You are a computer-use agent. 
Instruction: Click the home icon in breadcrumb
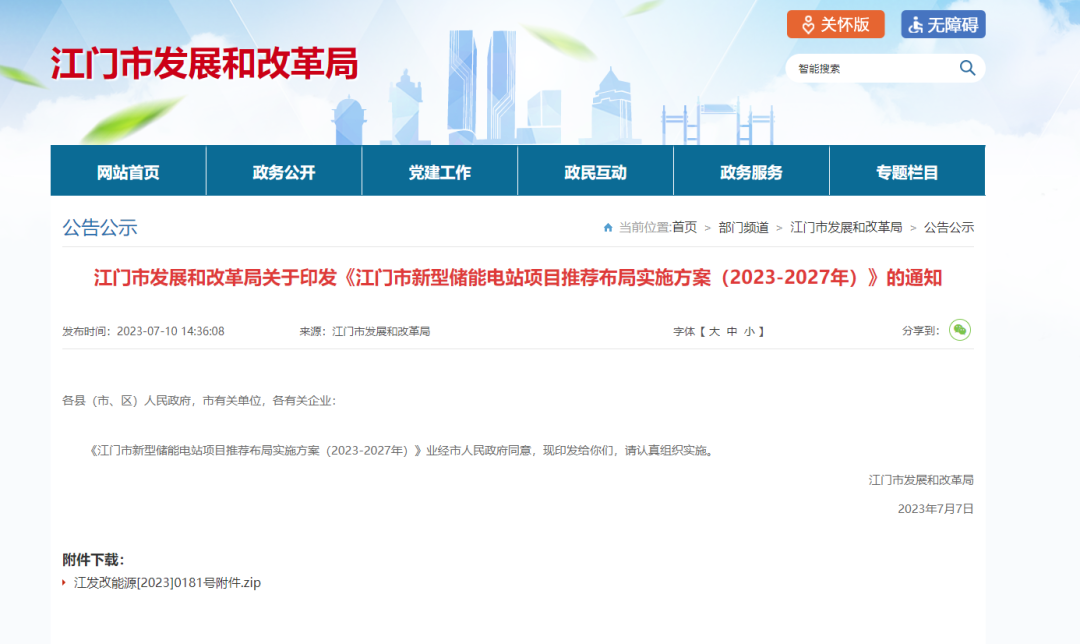(608, 228)
